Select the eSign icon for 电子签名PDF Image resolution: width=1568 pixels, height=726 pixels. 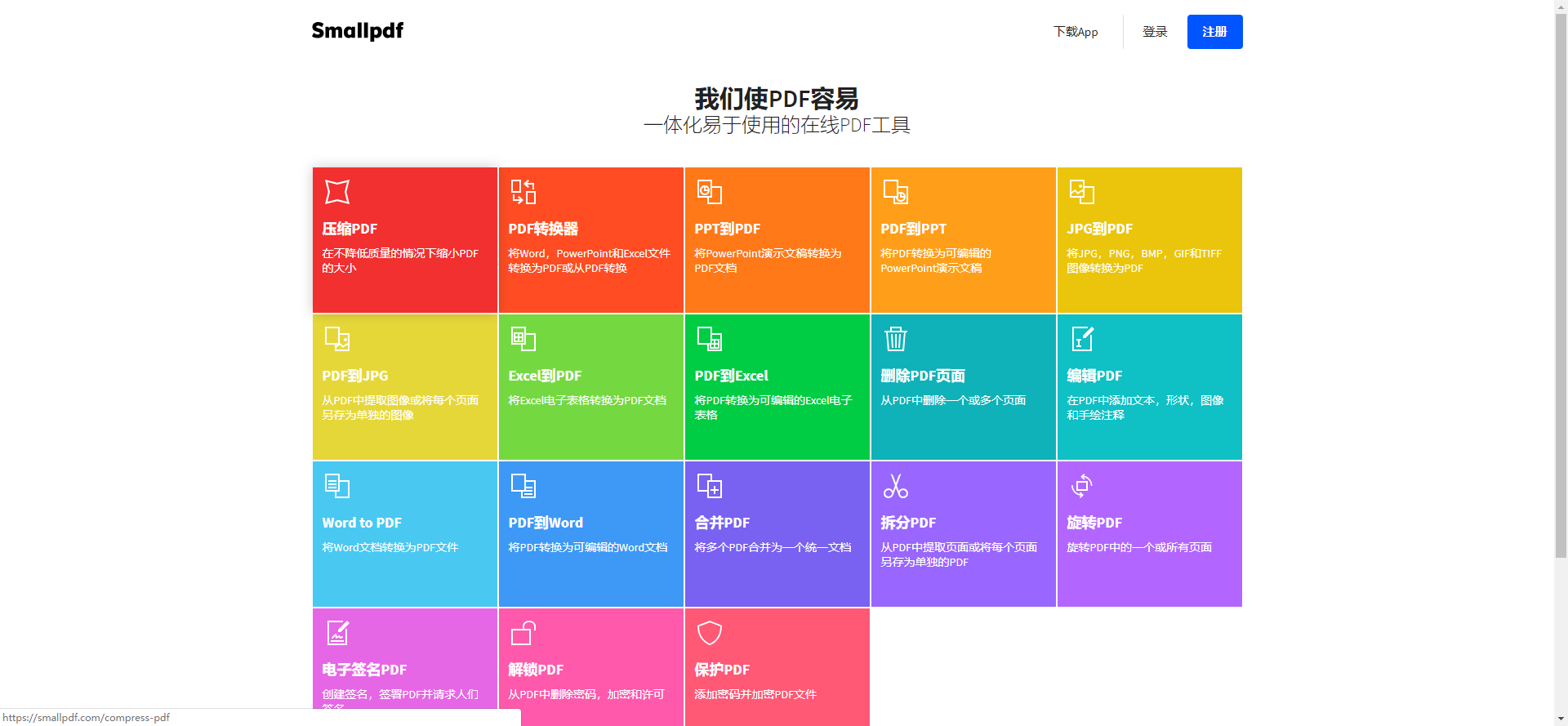click(337, 633)
